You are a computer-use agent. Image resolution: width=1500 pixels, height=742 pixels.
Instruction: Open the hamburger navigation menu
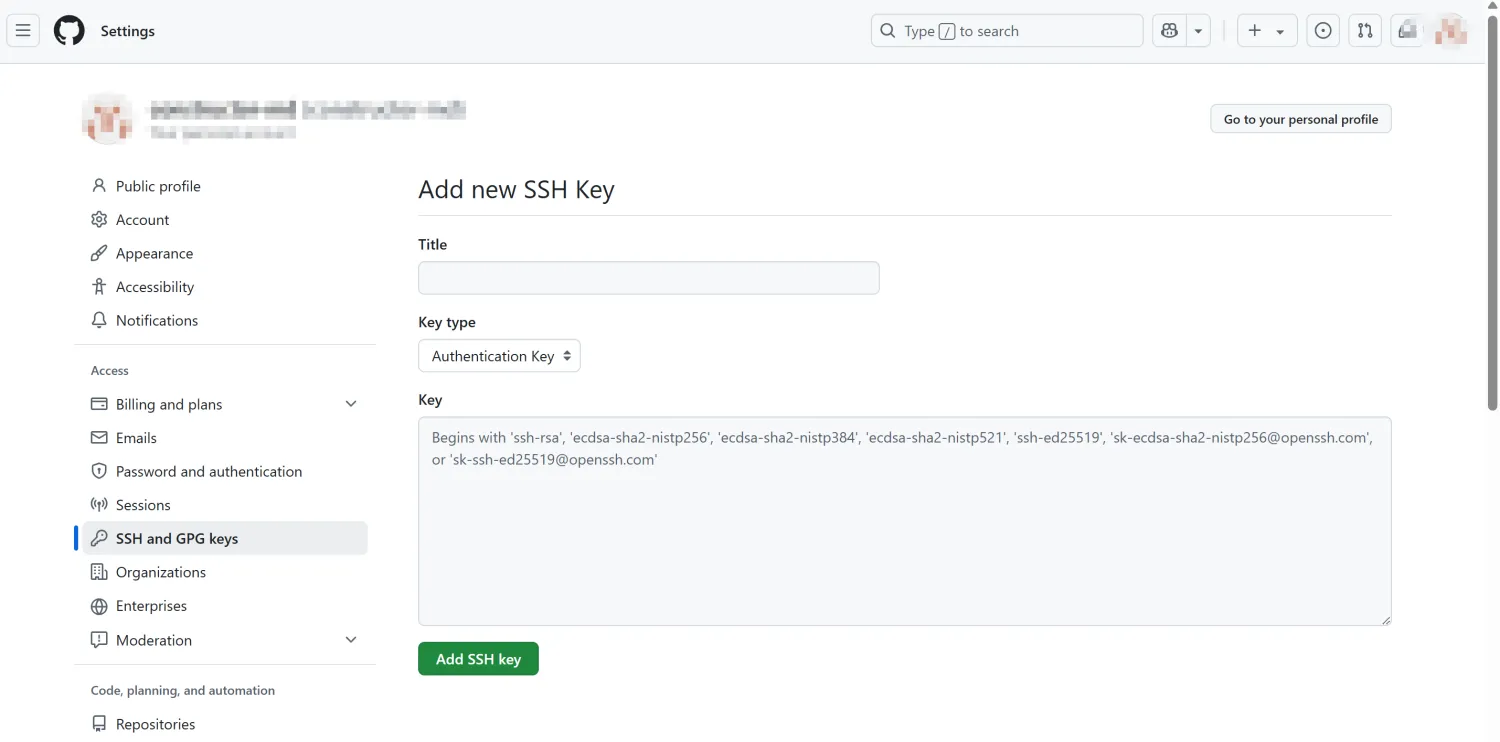click(22, 30)
